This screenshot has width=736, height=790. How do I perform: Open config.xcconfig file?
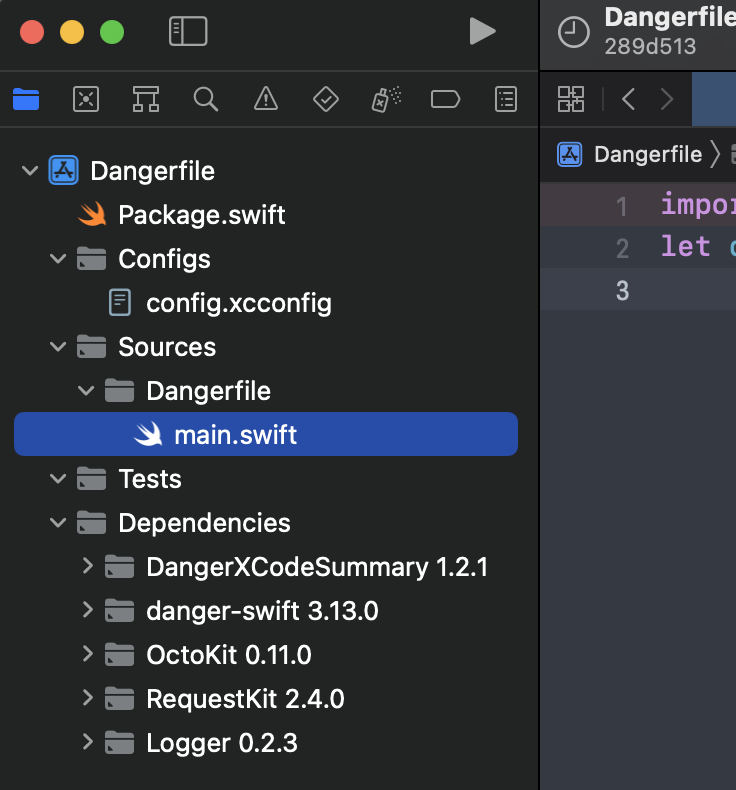click(238, 303)
